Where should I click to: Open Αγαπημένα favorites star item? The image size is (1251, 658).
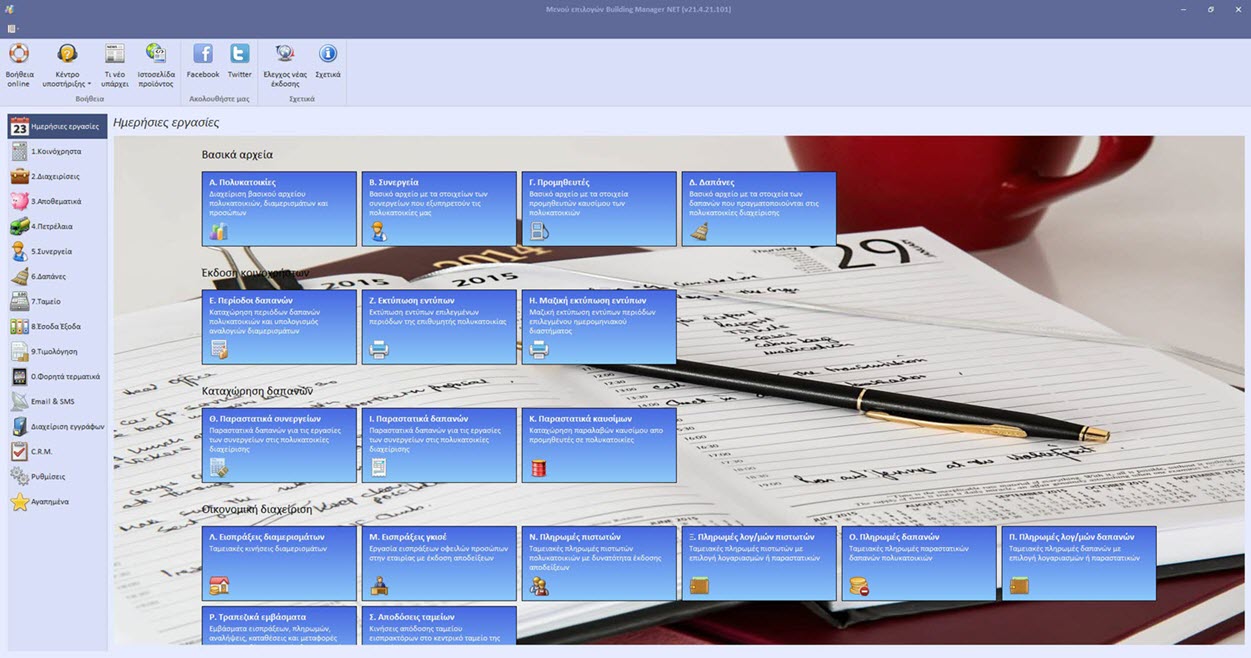click(x=57, y=502)
